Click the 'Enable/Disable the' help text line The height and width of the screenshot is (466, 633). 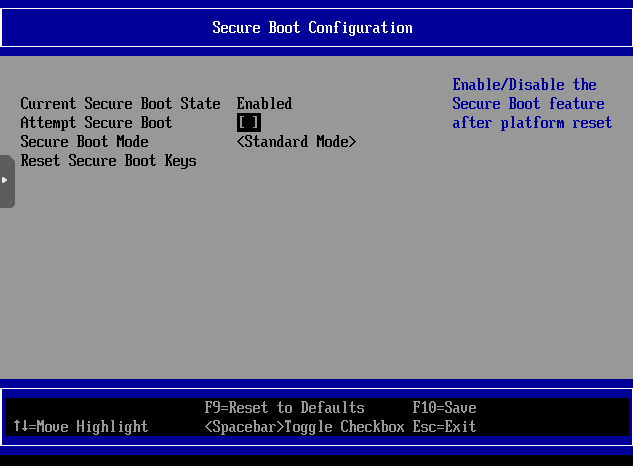[524, 85]
